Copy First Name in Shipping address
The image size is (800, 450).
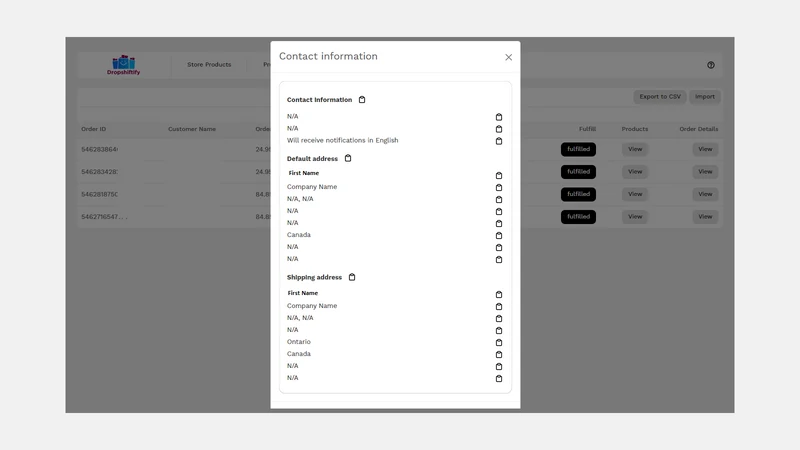tap(499, 294)
